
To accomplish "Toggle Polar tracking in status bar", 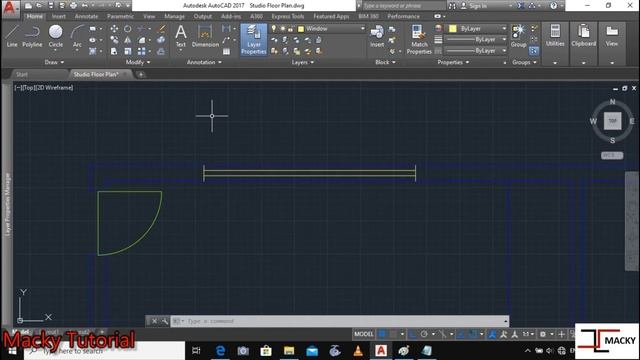I will click(x=424, y=334).
